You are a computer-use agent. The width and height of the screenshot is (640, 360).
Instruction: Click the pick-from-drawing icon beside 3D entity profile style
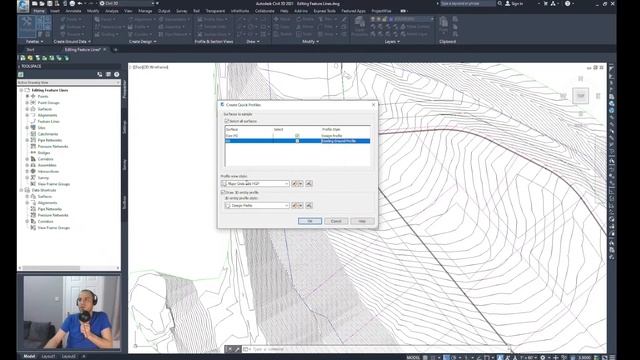coord(309,205)
